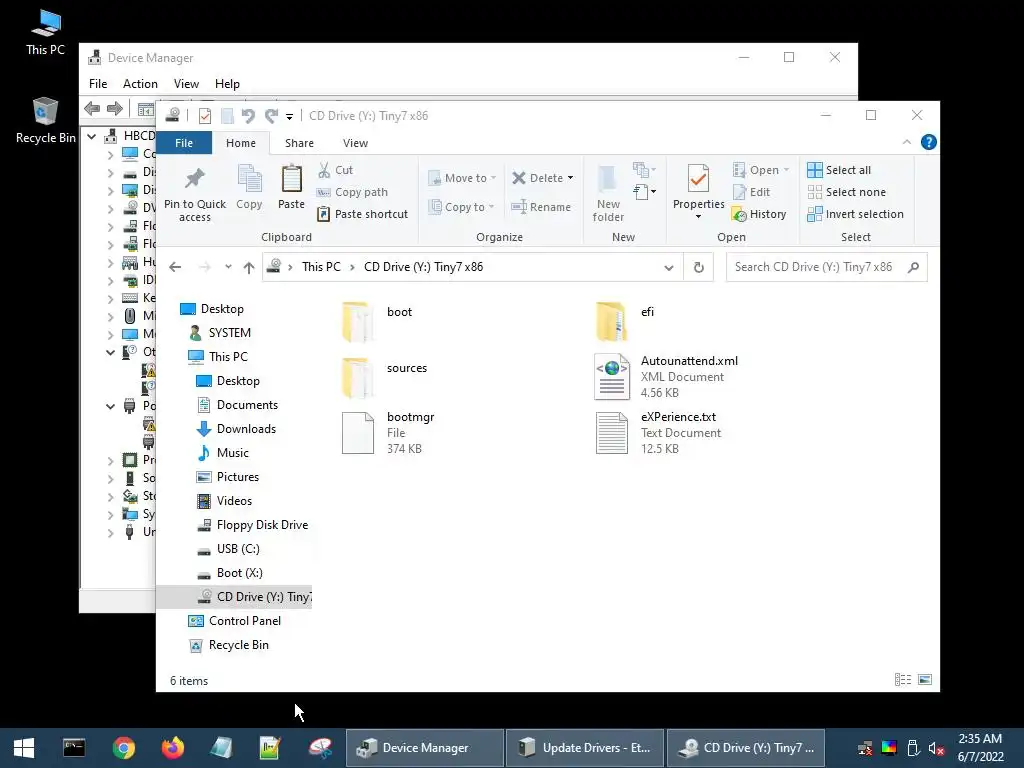Select the eXPerience.txt file
The height and width of the screenshot is (768, 1024).
[658, 433]
